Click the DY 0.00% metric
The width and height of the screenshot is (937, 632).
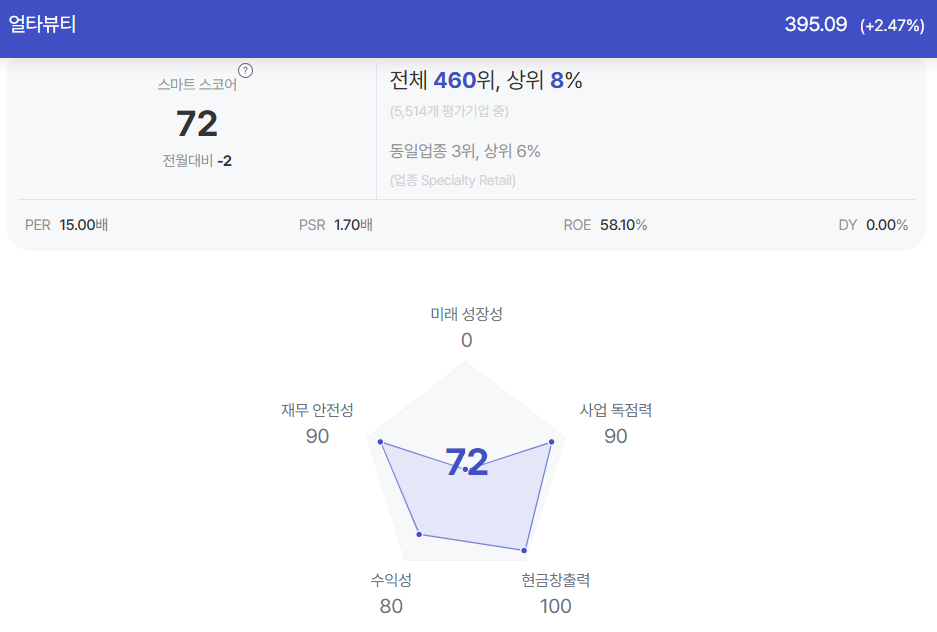873,225
